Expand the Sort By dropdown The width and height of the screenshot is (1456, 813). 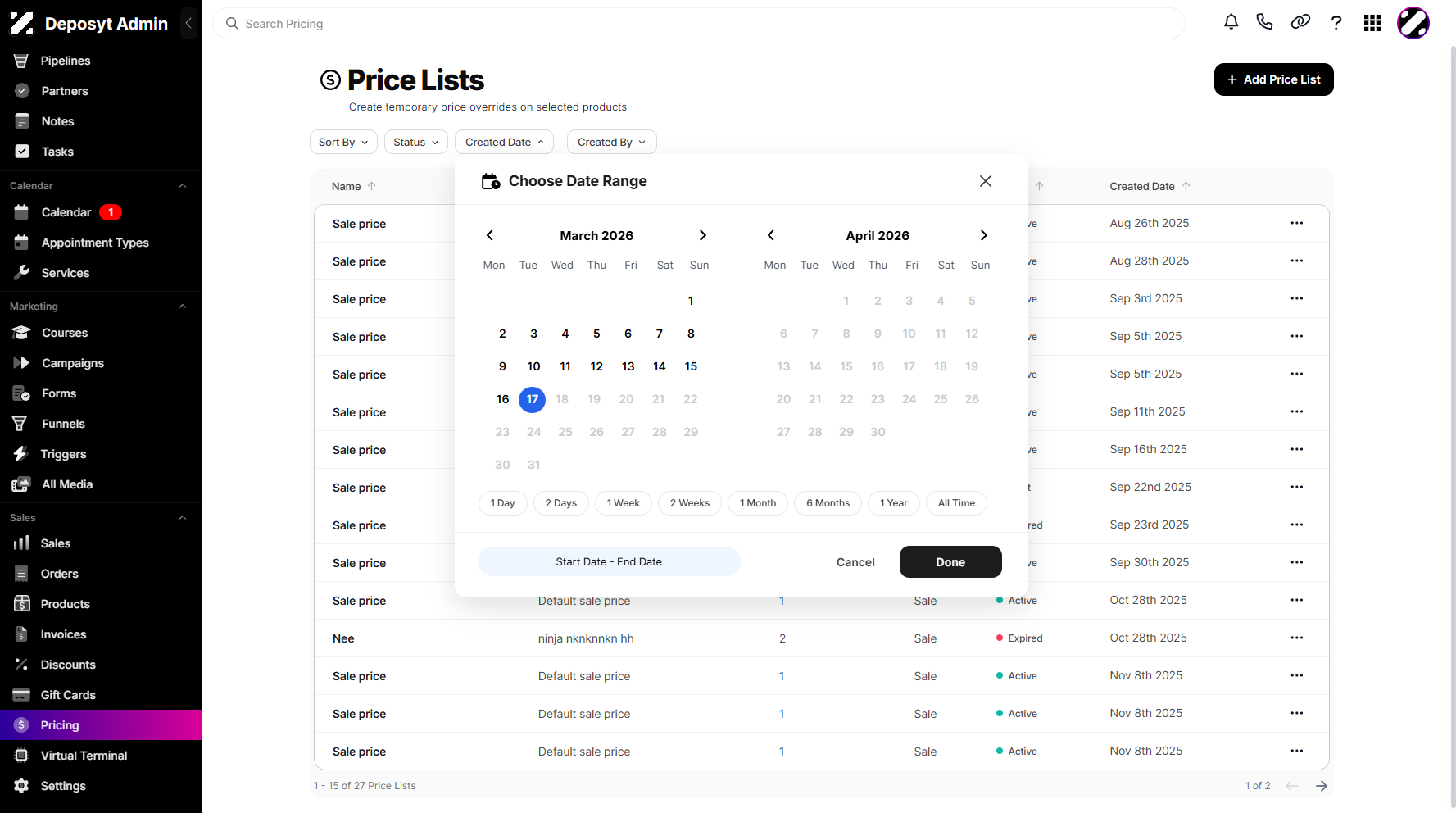pos(343,142)
